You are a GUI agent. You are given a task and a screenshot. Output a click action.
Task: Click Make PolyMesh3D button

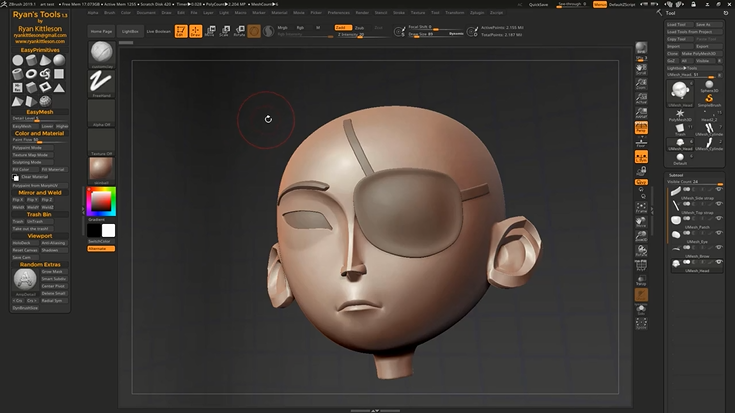(x=701, y=53)
